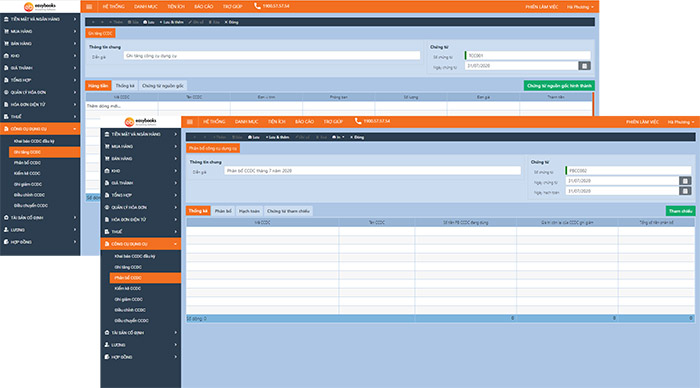
Task: Click easybooks logo in back window
Action: tap(40, 6)
